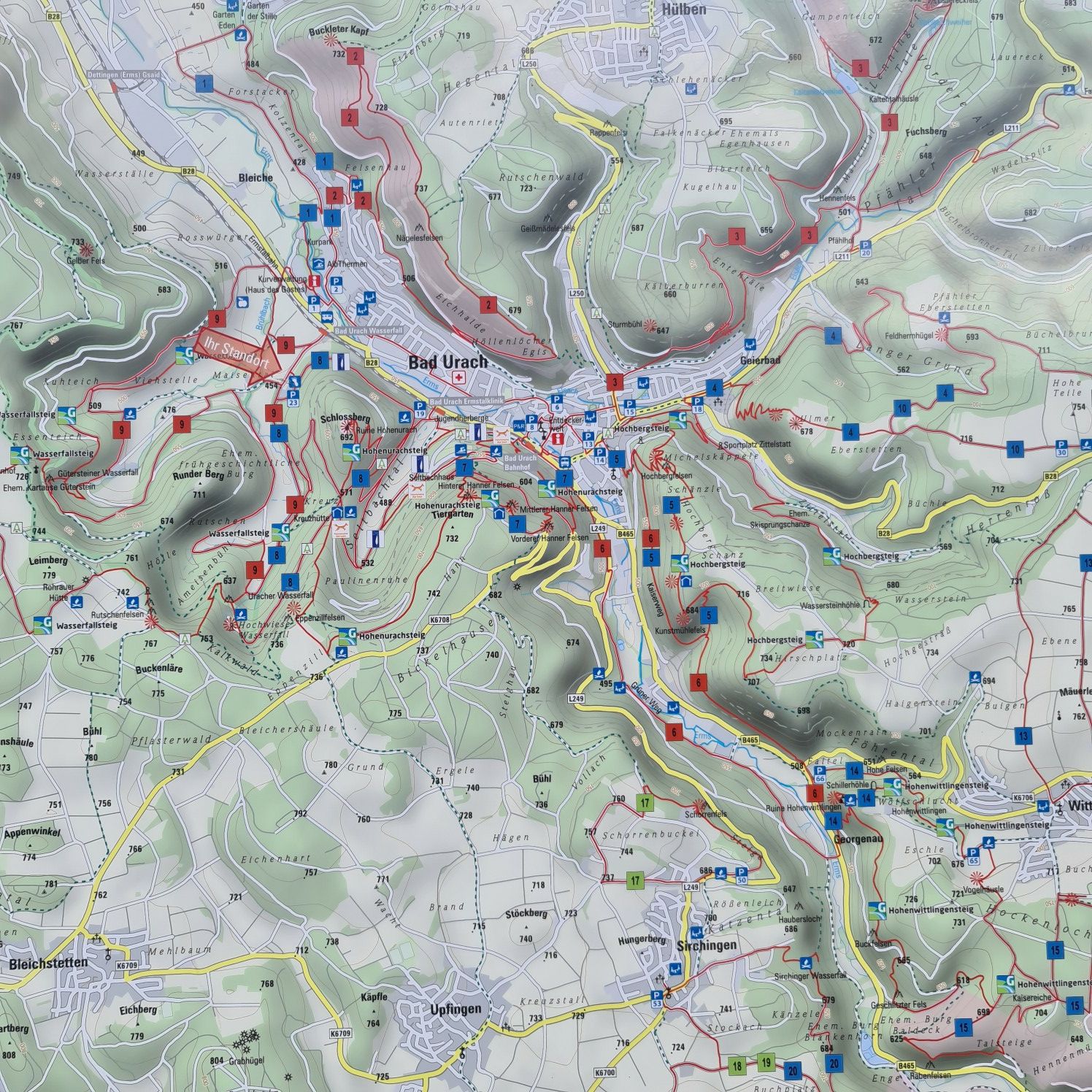
Task: Click the large Bad Urach town name
Action: point(447,362)
